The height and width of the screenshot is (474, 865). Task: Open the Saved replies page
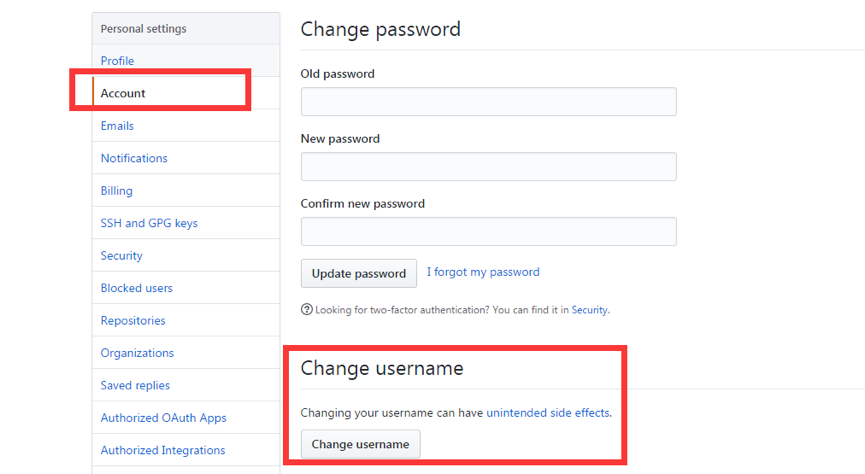tap(135, 385)
